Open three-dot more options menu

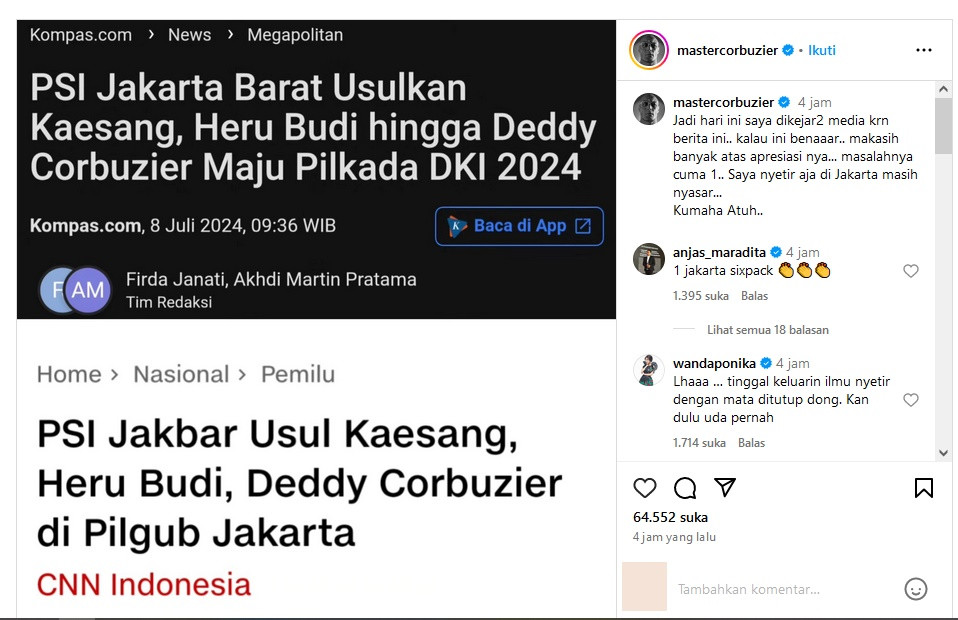[924, 50]
